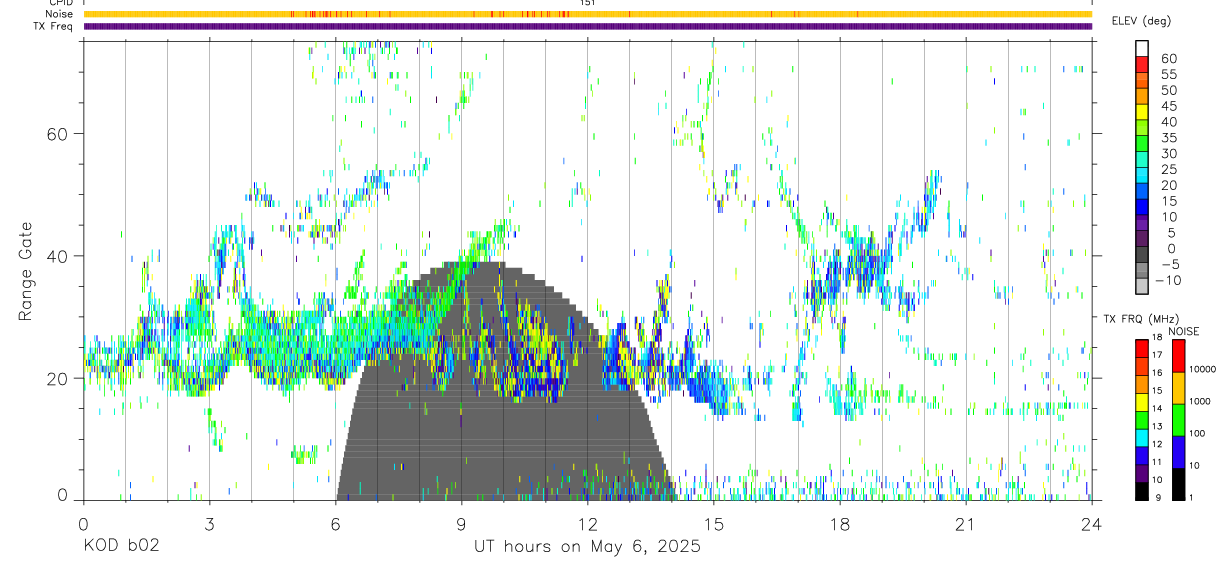Click the '1000' value on the NOISE legend
Screen dimensions: 1228x567
pos(1200,400)
